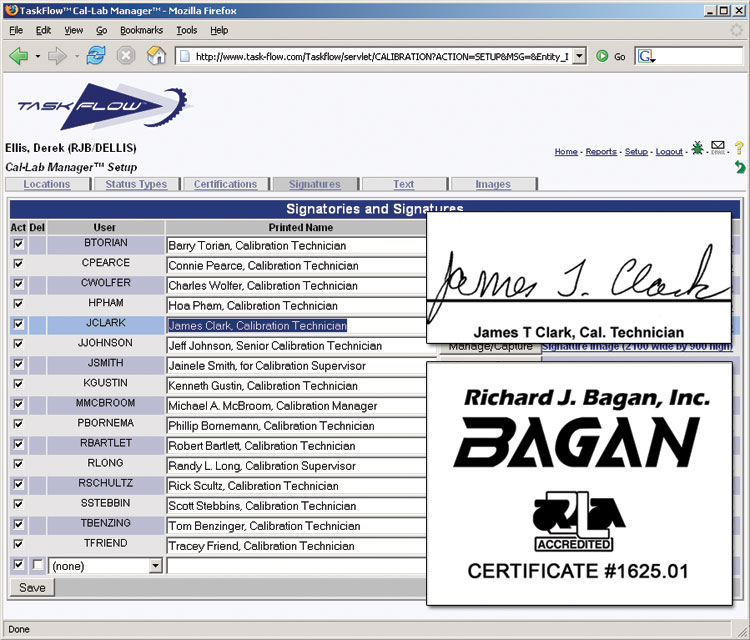The height and width of the screenshot is (640, 750).
Task: Toggle Act checkbox for MMCBROOM
Action: click(18, 404)
